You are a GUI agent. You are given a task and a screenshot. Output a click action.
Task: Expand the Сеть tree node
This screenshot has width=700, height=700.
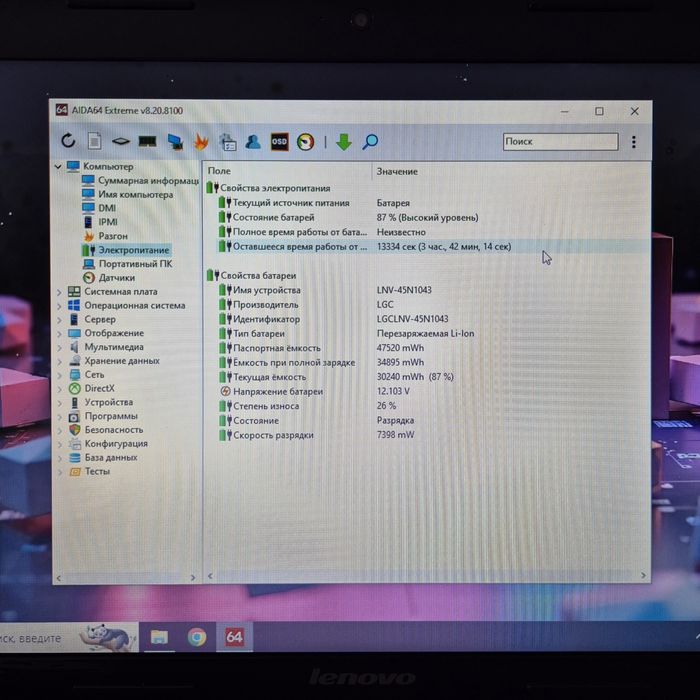point(59,375)
